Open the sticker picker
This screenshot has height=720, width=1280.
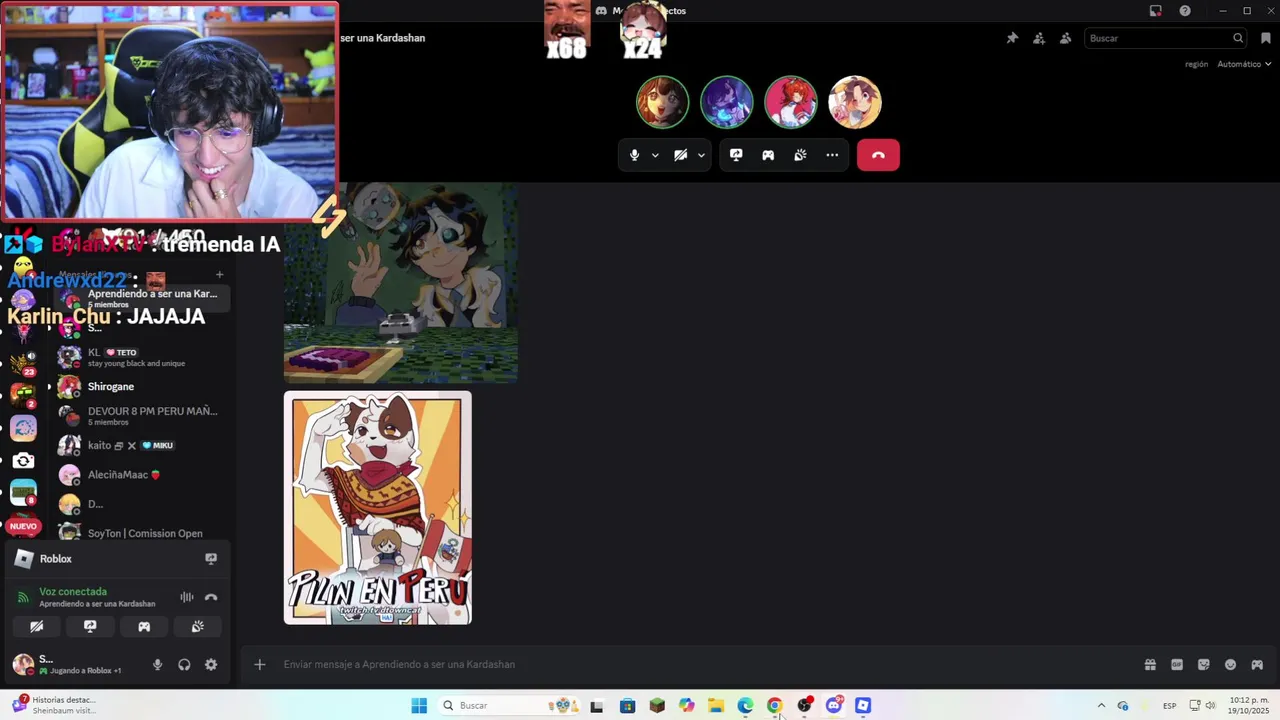(1204, 664)
